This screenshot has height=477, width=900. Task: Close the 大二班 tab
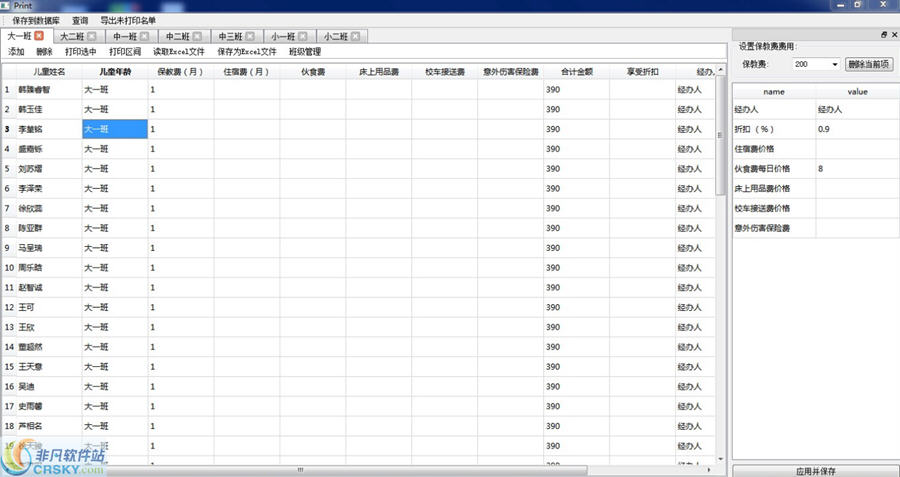tap(92, 36)
